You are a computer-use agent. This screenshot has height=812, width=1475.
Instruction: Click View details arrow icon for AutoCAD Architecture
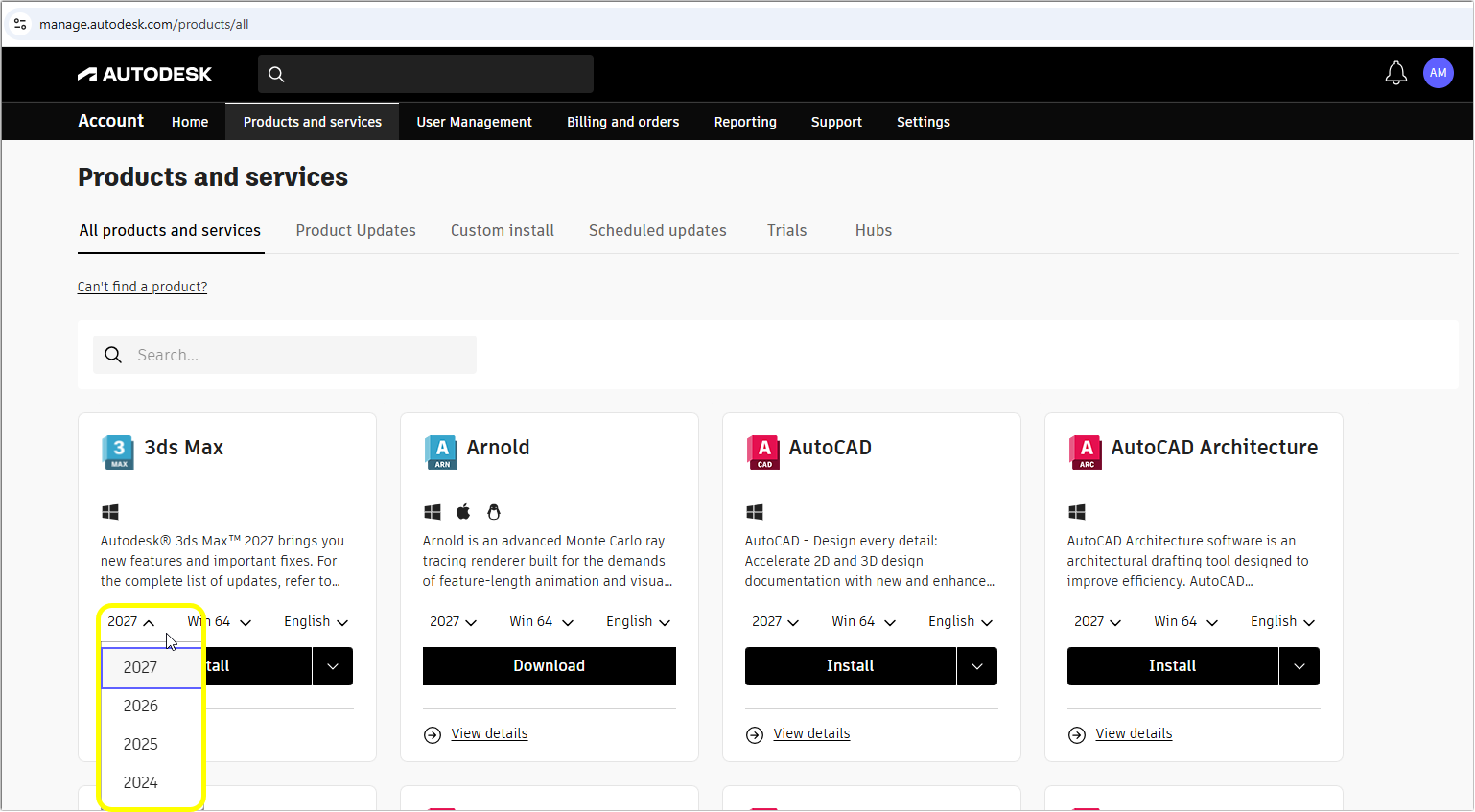tap(1077, 734)
